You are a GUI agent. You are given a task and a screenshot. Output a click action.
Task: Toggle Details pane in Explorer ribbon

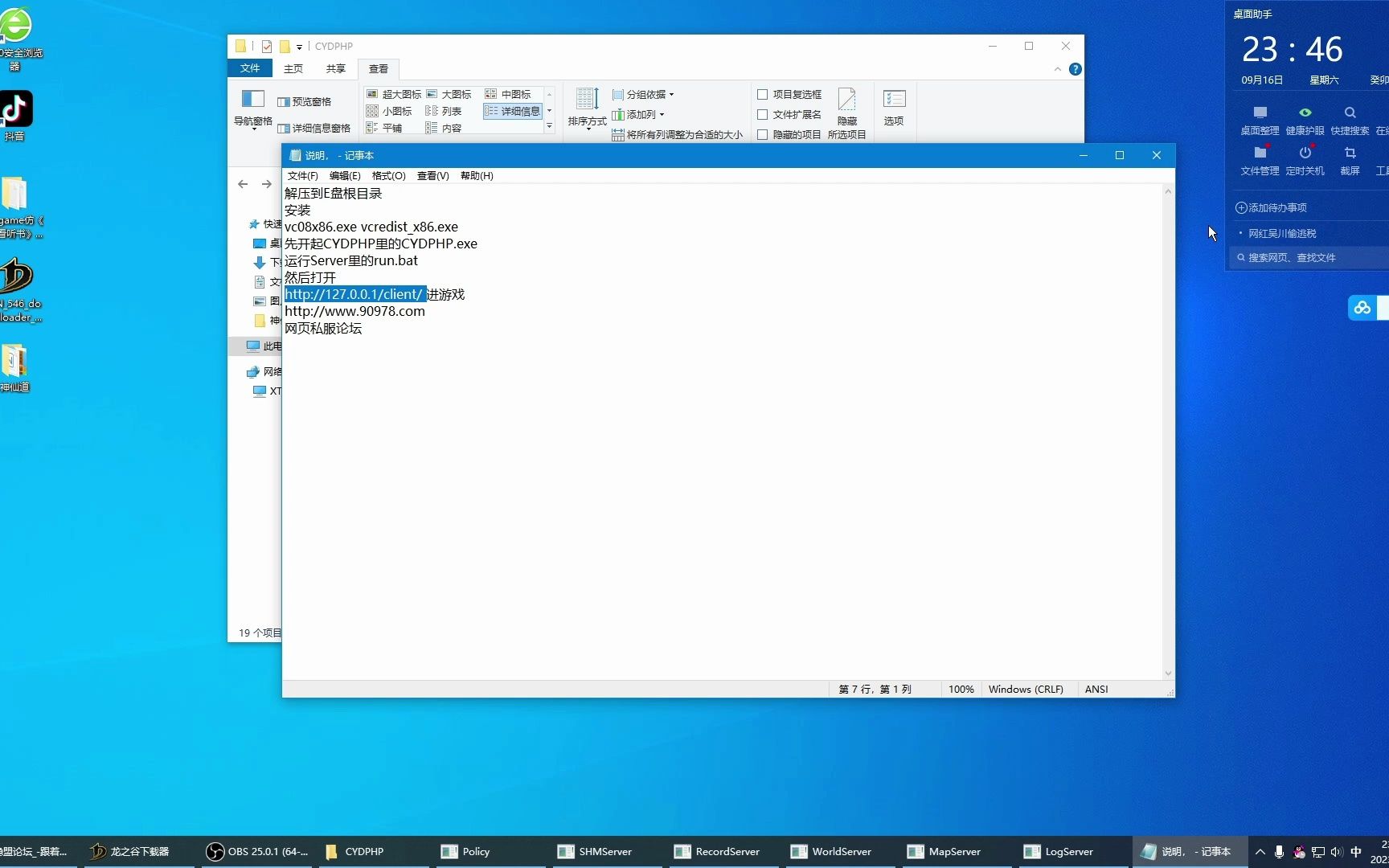[313, 128]
